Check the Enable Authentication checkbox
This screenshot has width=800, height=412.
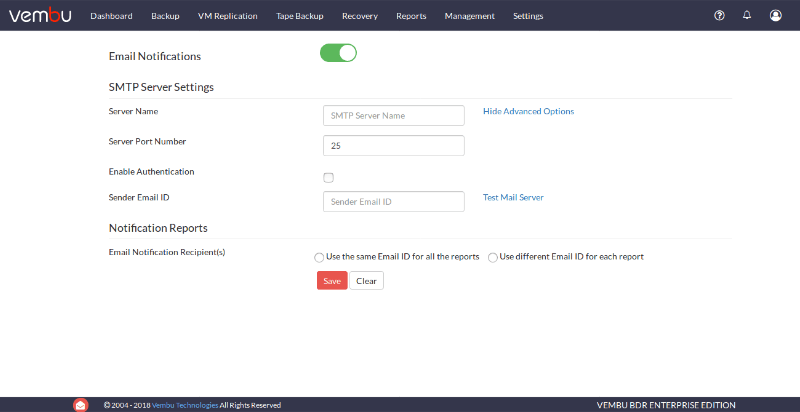point(329,177)
